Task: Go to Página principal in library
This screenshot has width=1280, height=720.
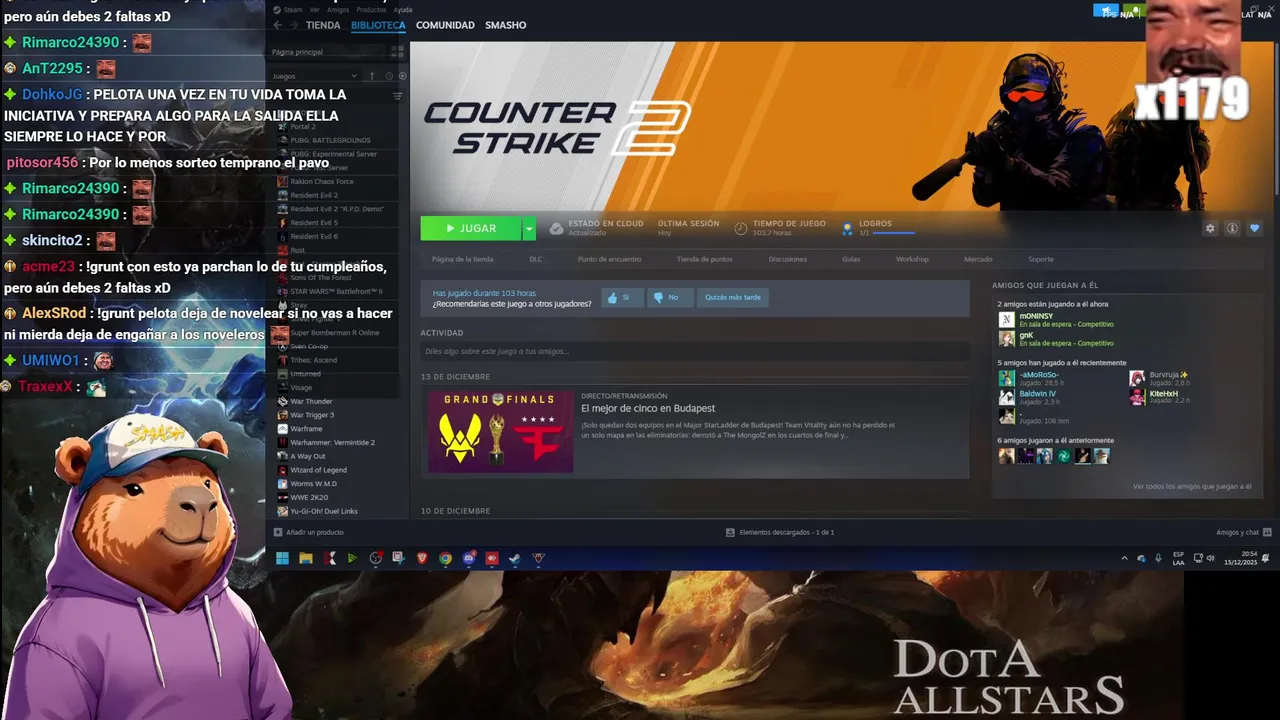Action: click(x=297, y=52)
